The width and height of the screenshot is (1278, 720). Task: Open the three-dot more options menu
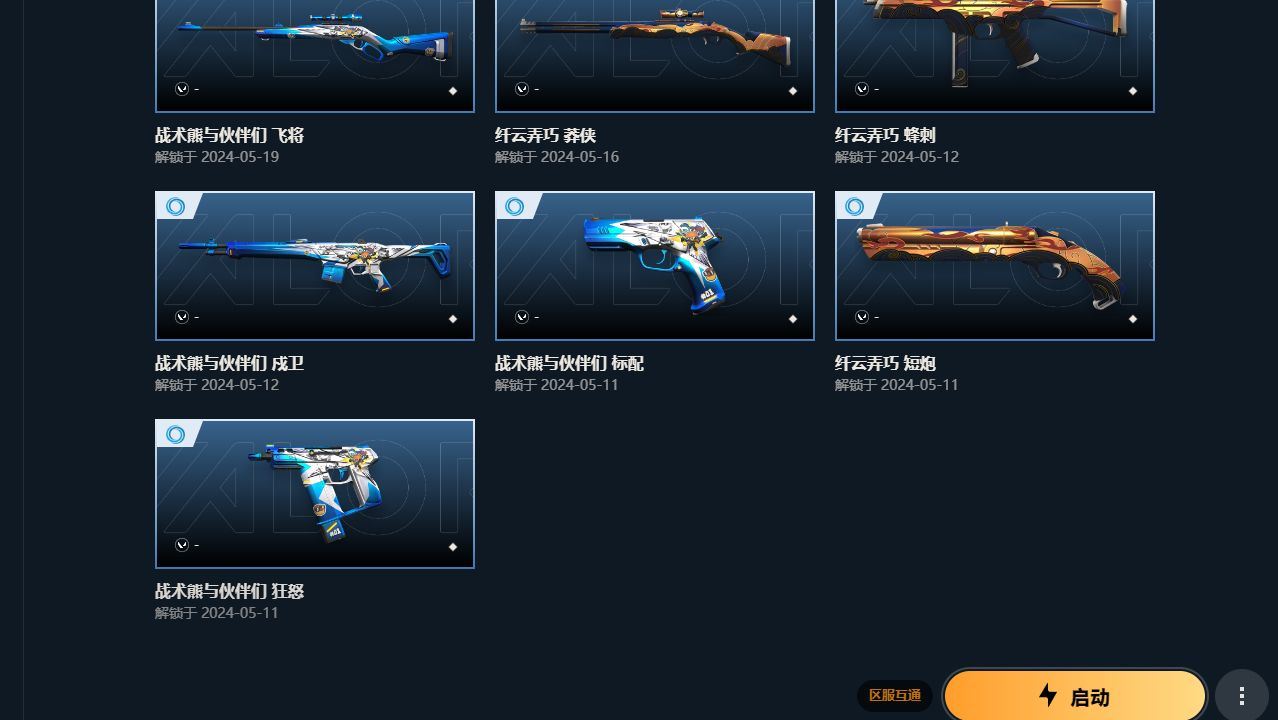pyautogui.click(x=1242, y=696)
